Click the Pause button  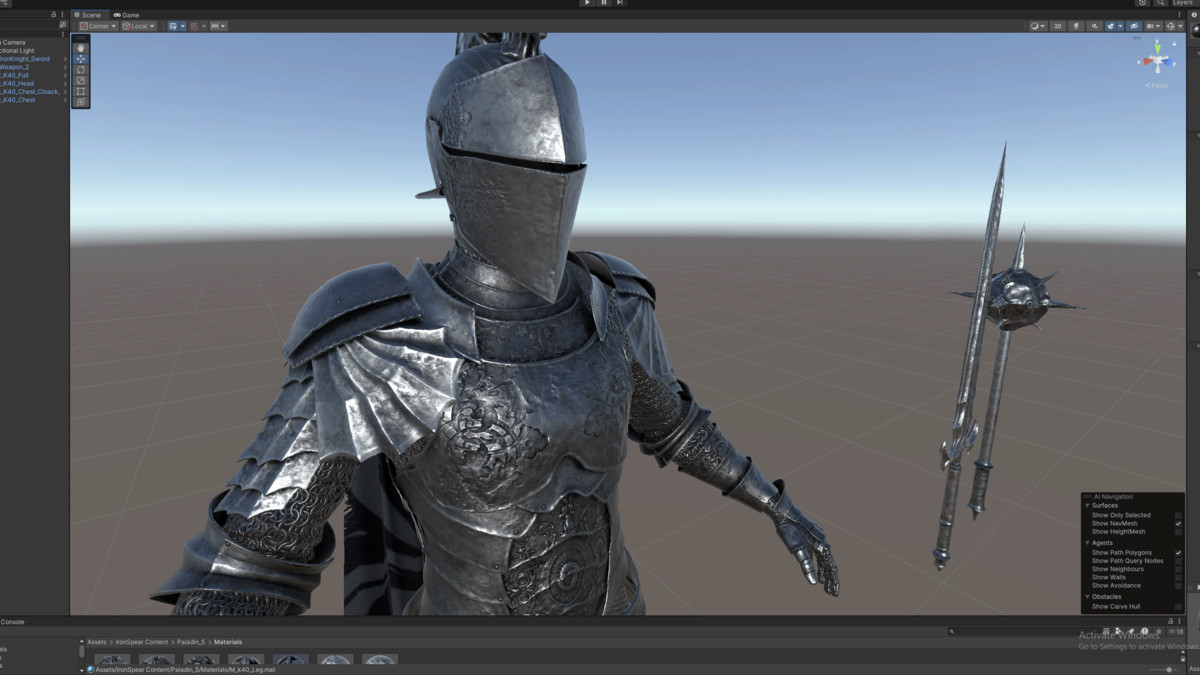point(603,3)
